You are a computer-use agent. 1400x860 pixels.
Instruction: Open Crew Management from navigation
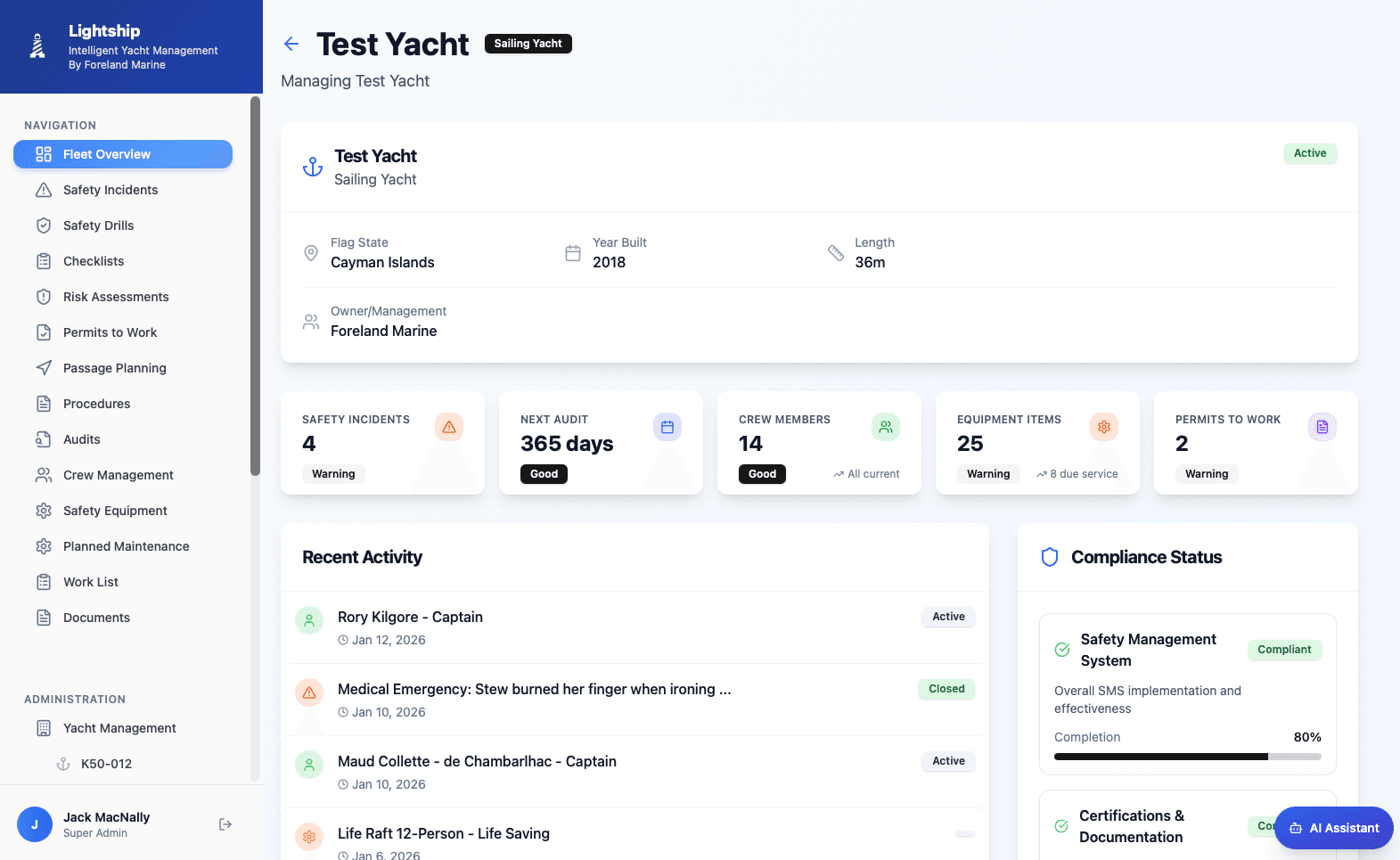[x=118, y=475]
